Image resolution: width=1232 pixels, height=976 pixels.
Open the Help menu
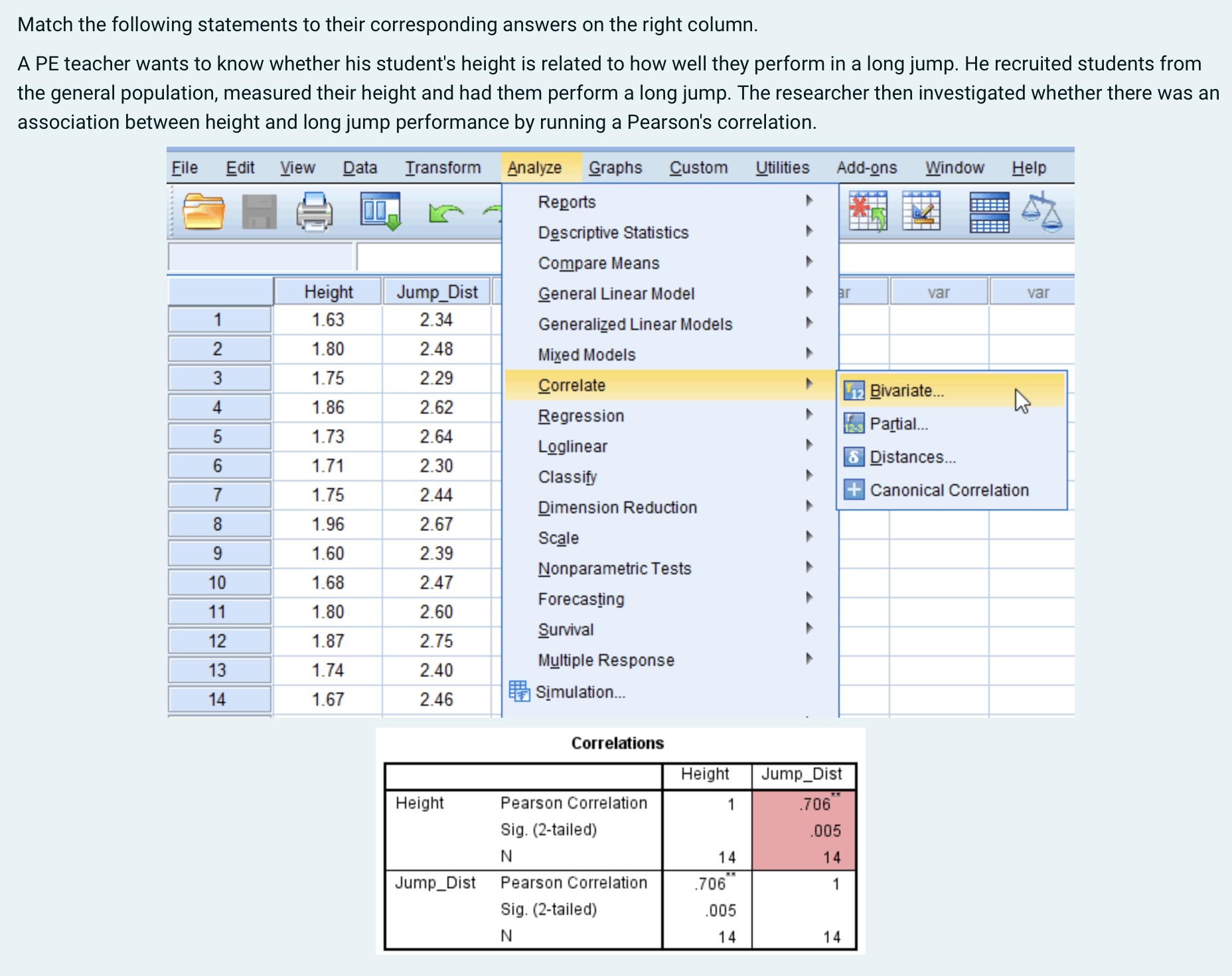[x=1029, y=167]
